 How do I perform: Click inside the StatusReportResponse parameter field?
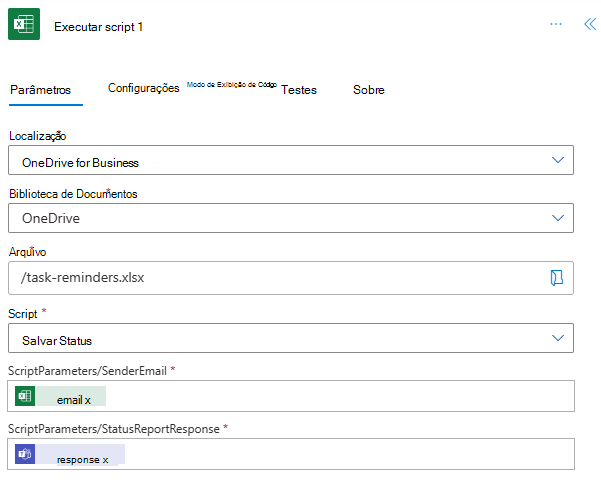tap(350, 456)
